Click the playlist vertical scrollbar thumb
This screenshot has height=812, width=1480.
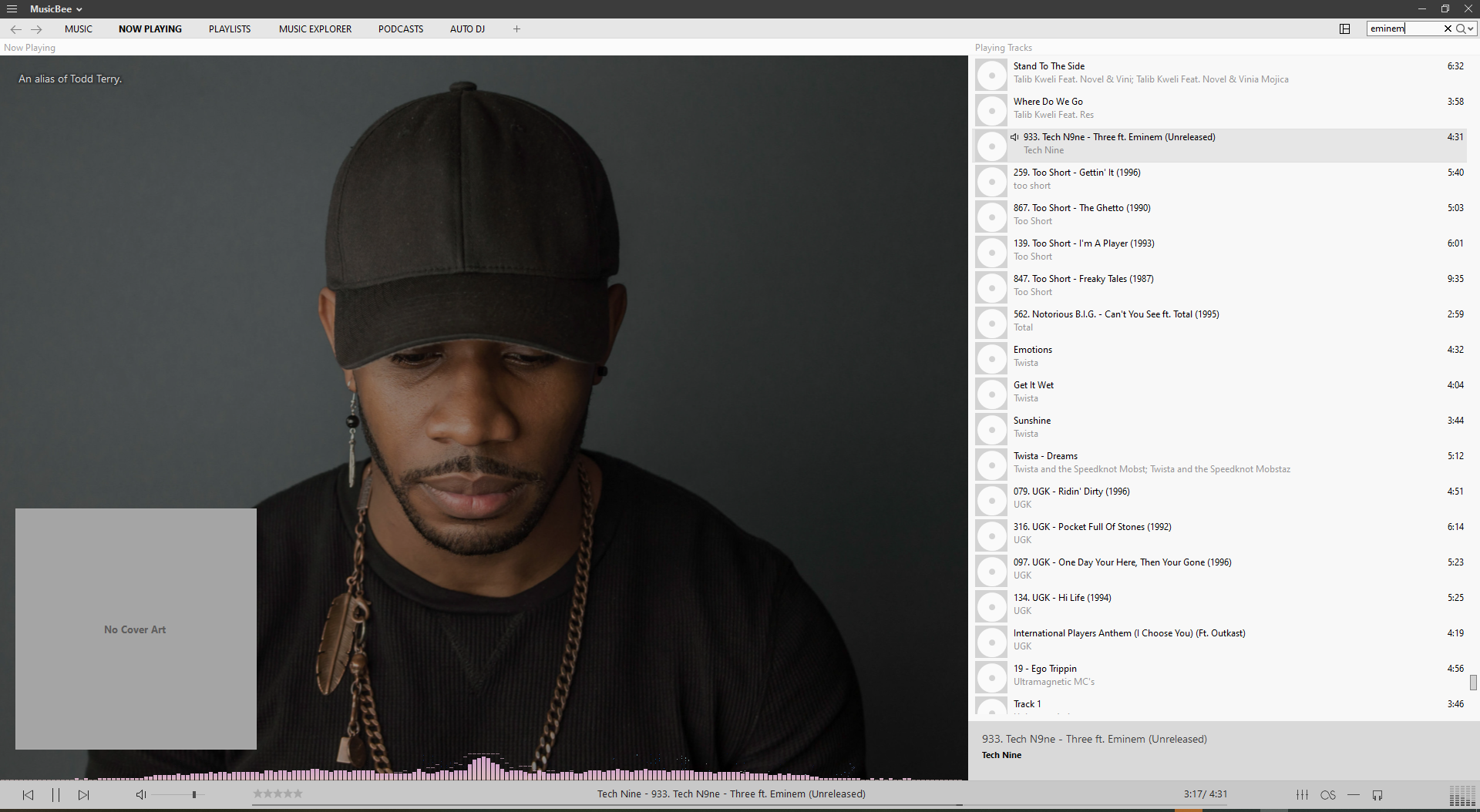pos(1473,683)
